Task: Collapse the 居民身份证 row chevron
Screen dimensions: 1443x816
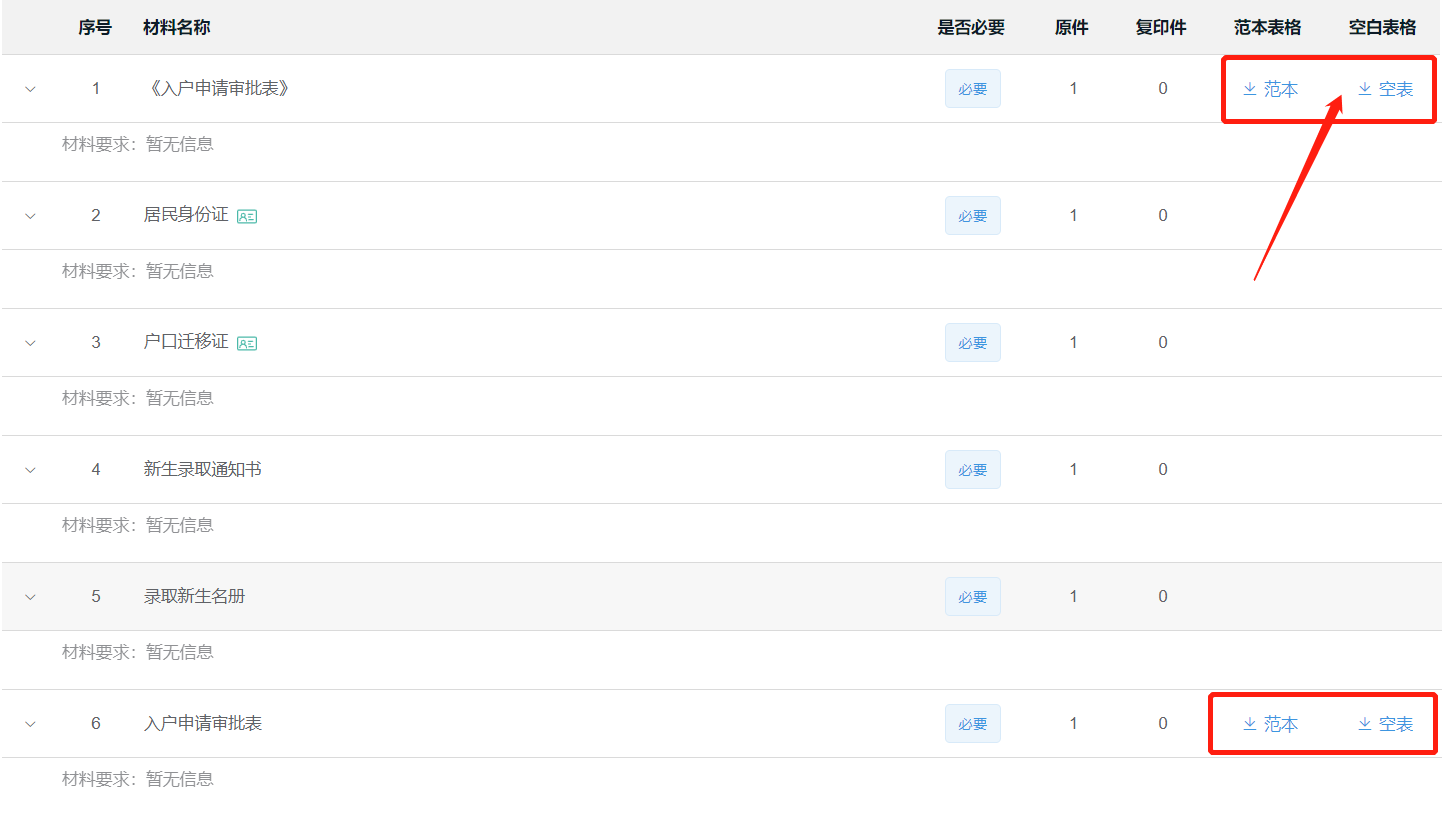Action: [x=30, y=216]
